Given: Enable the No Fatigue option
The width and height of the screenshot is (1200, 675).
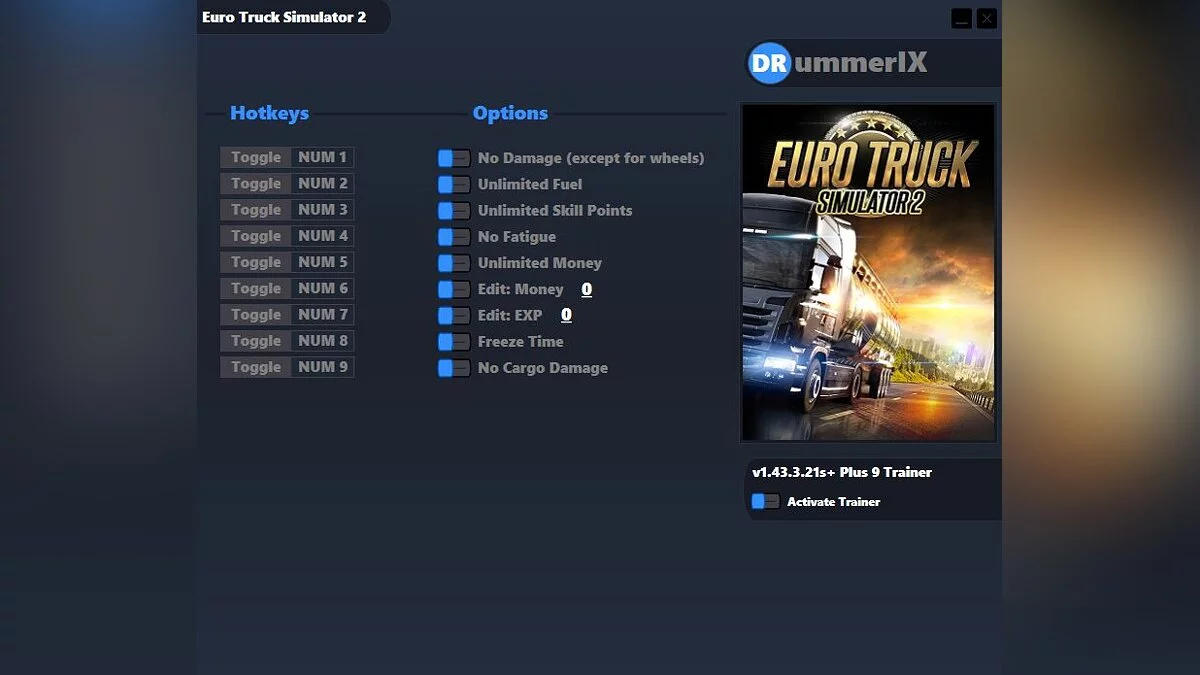Looking at the screenshot, I should (x=453, y=236).
